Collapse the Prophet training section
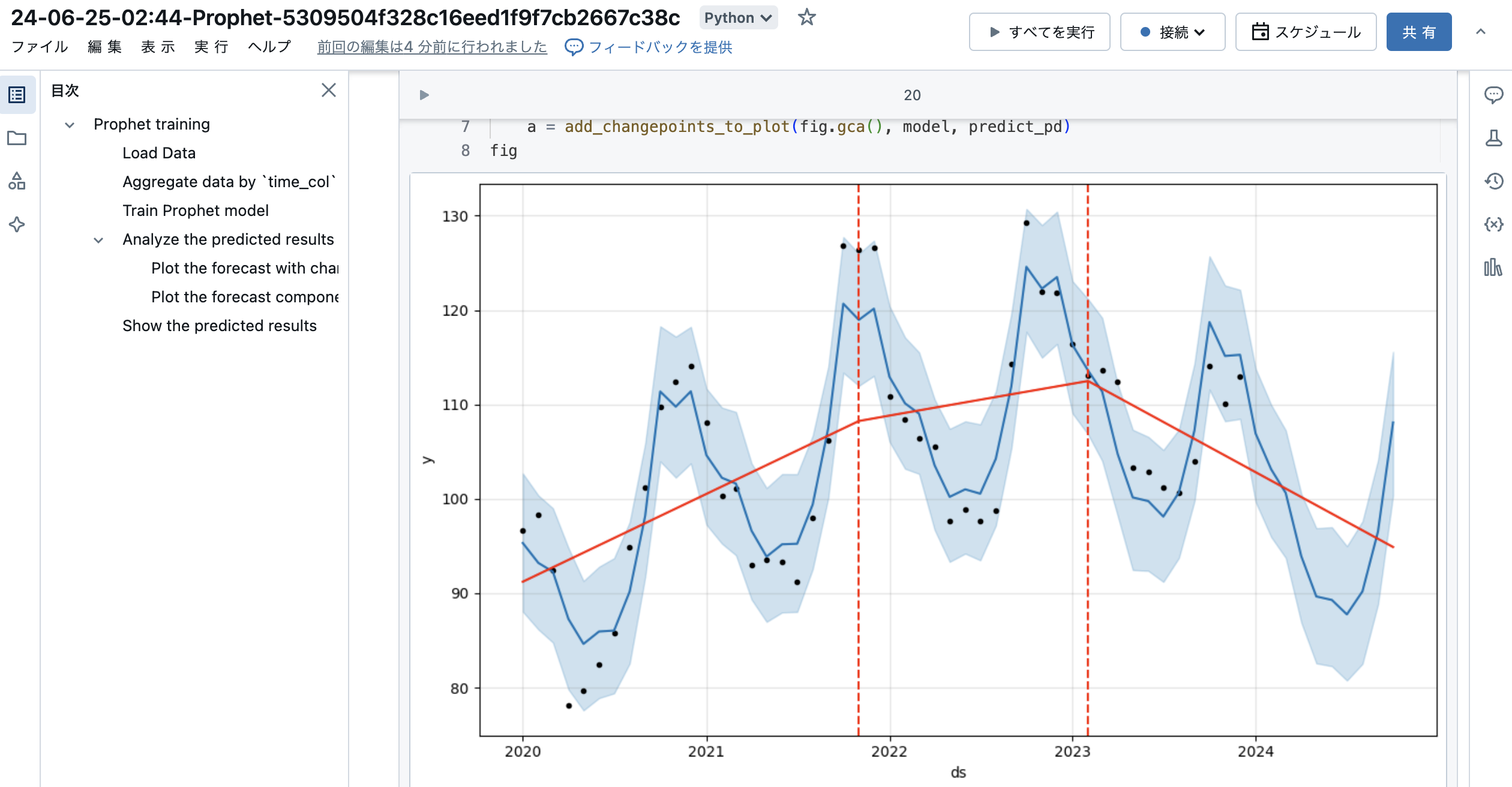 tap(70, 125)
